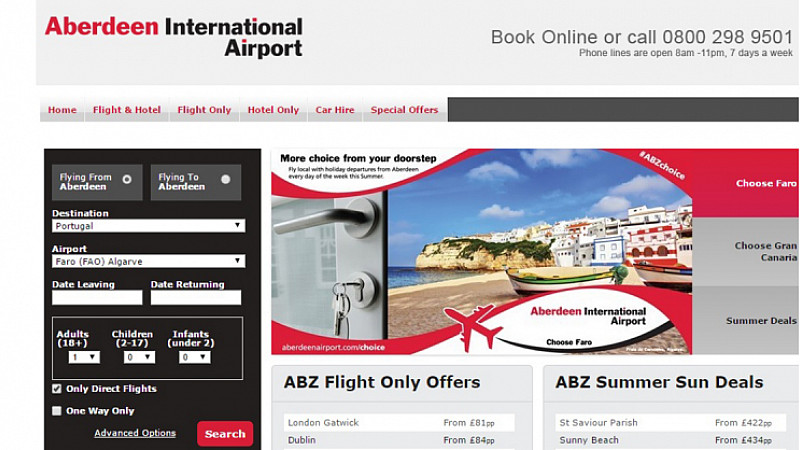Open the Children count dropdown
Screen dimensions: 800x450
coord(139,357)
